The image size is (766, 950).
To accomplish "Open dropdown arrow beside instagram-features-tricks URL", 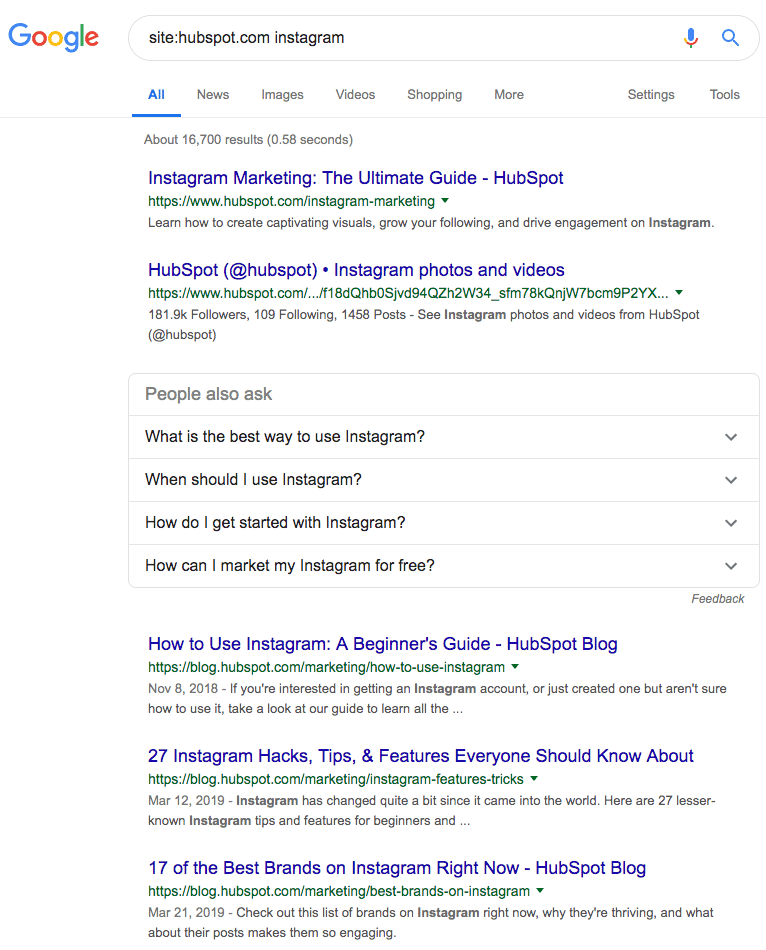I will [x=534, y=778].
